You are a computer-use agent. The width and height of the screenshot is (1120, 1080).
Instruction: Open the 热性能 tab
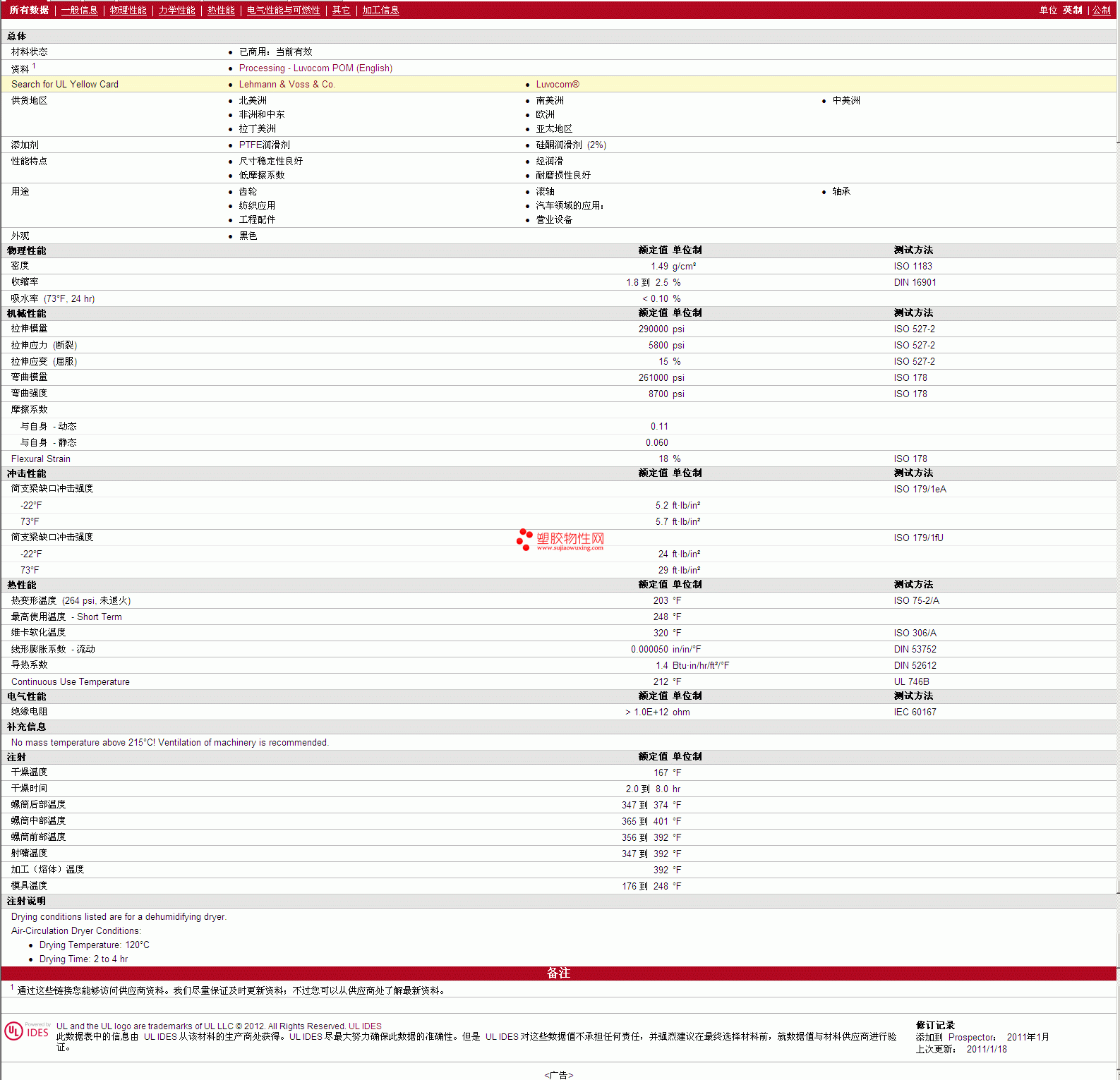pyautogui.click(x=221, y=10)
